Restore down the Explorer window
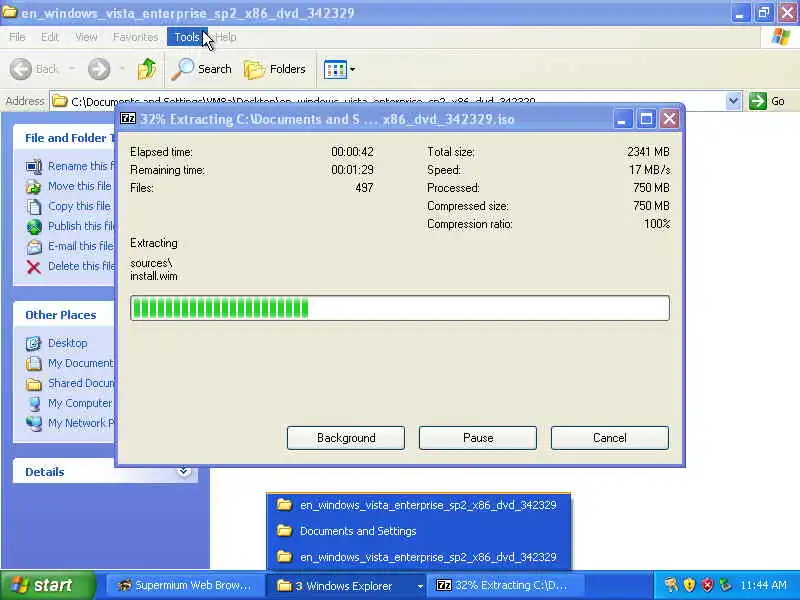This screenshot has height=600, width=800. (x=764, y=13)
